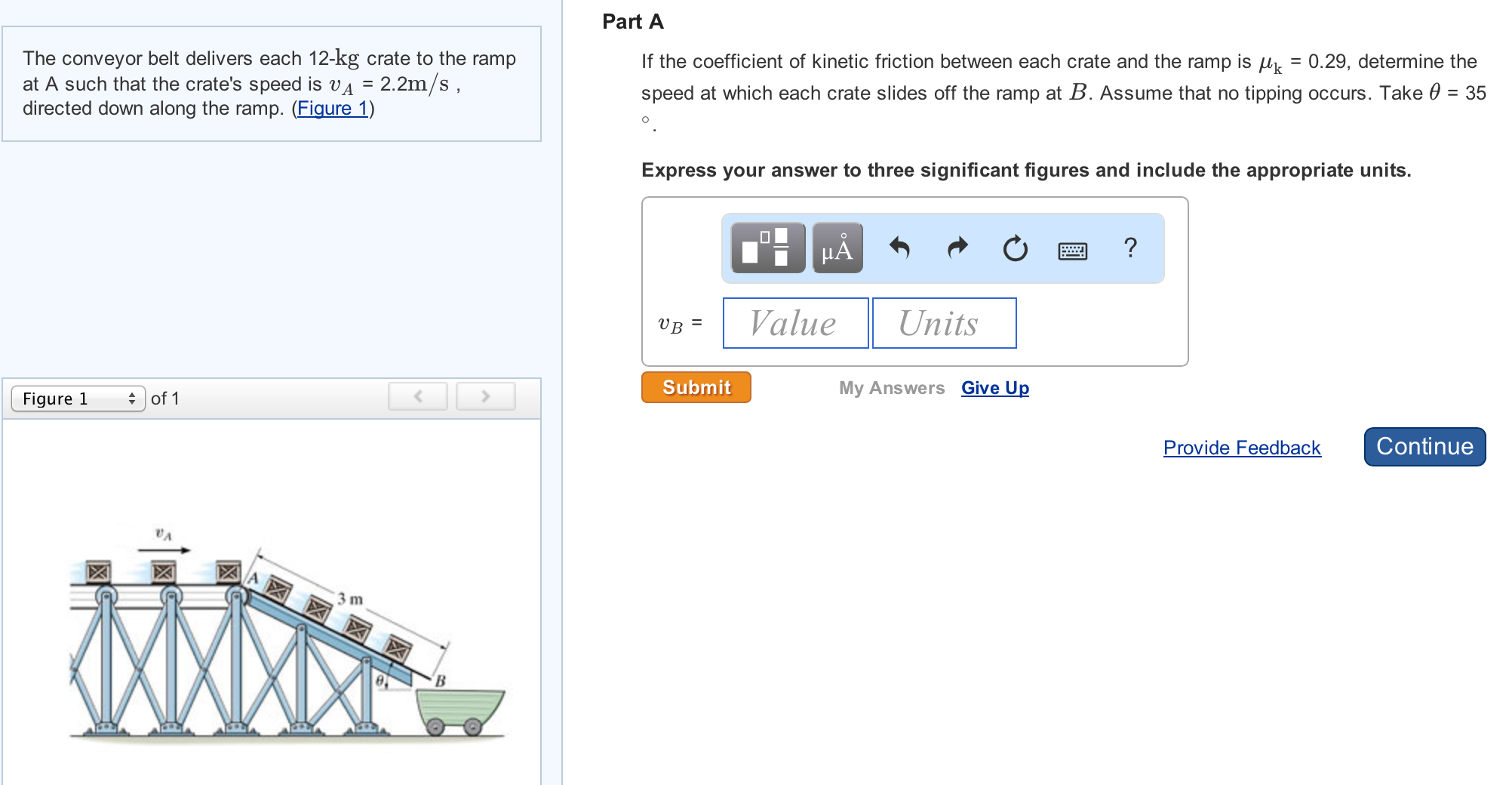The width and height of the screenshot is (1512, 785).
Task: Click the Units input field
Action: [x=944, y=323]
